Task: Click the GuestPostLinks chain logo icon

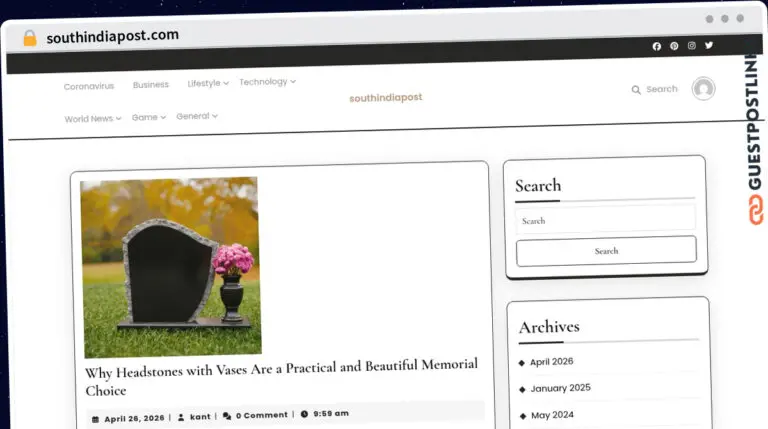Action: tap(756, 210)
